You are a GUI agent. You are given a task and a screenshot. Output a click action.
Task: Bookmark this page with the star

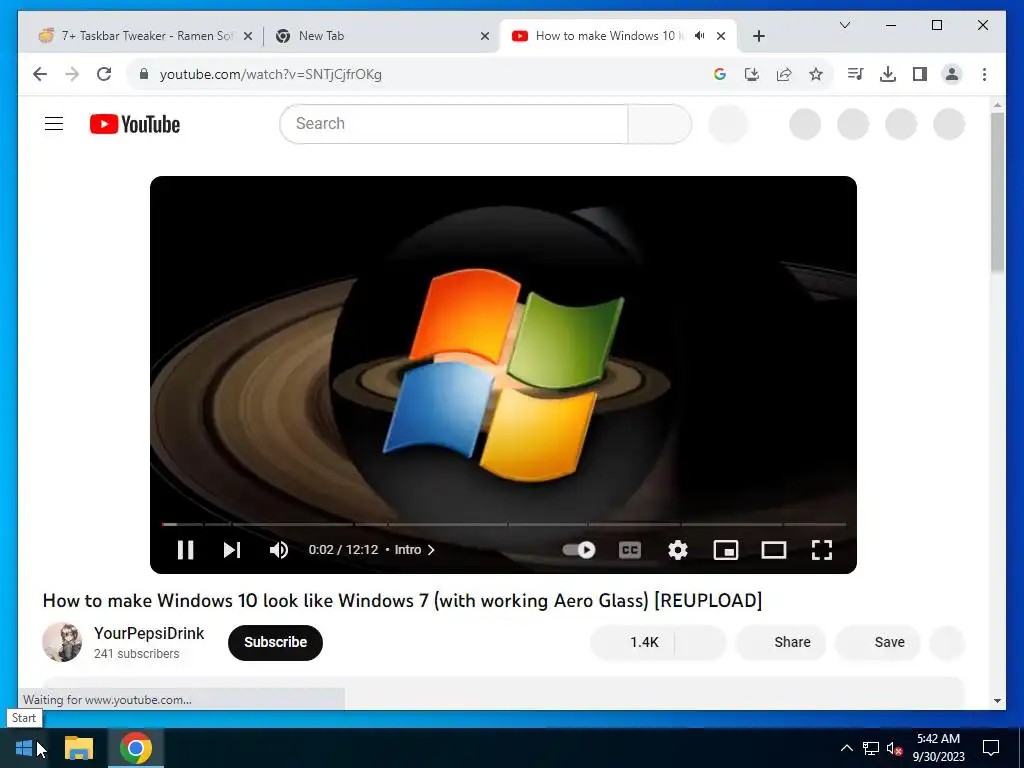tap(816, 74)
